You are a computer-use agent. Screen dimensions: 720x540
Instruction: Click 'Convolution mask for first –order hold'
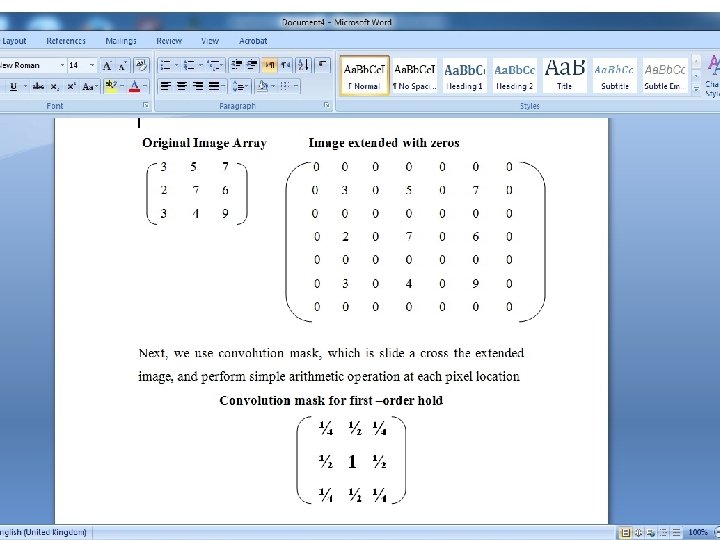tap(331, 401)
